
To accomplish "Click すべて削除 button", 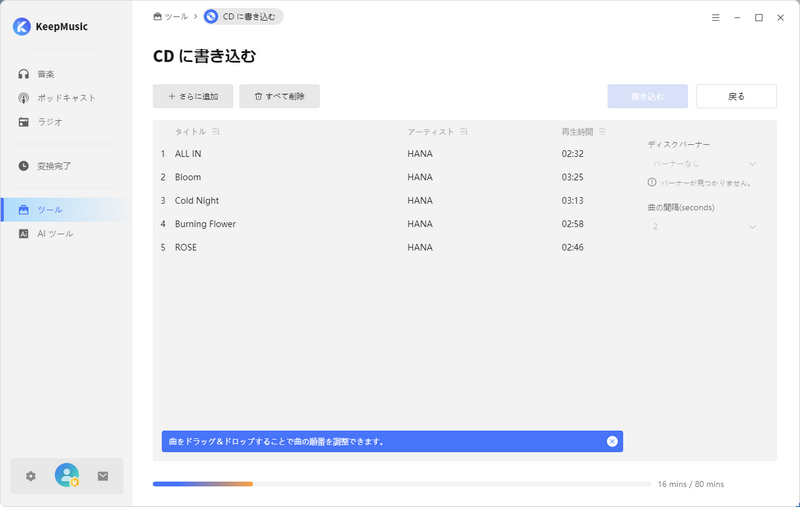I will coord(280,96).
